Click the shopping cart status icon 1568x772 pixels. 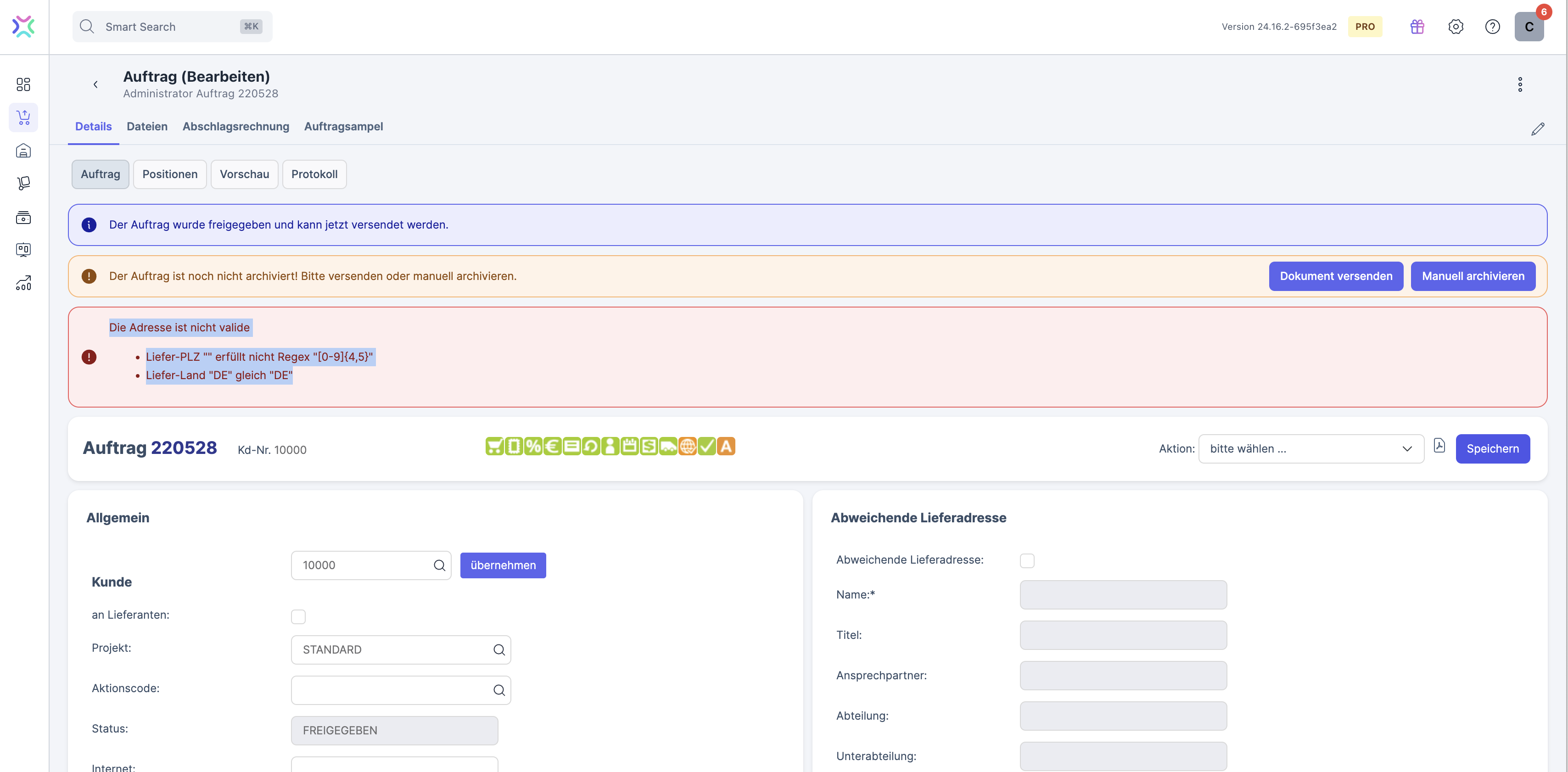(x=494, y=446)
